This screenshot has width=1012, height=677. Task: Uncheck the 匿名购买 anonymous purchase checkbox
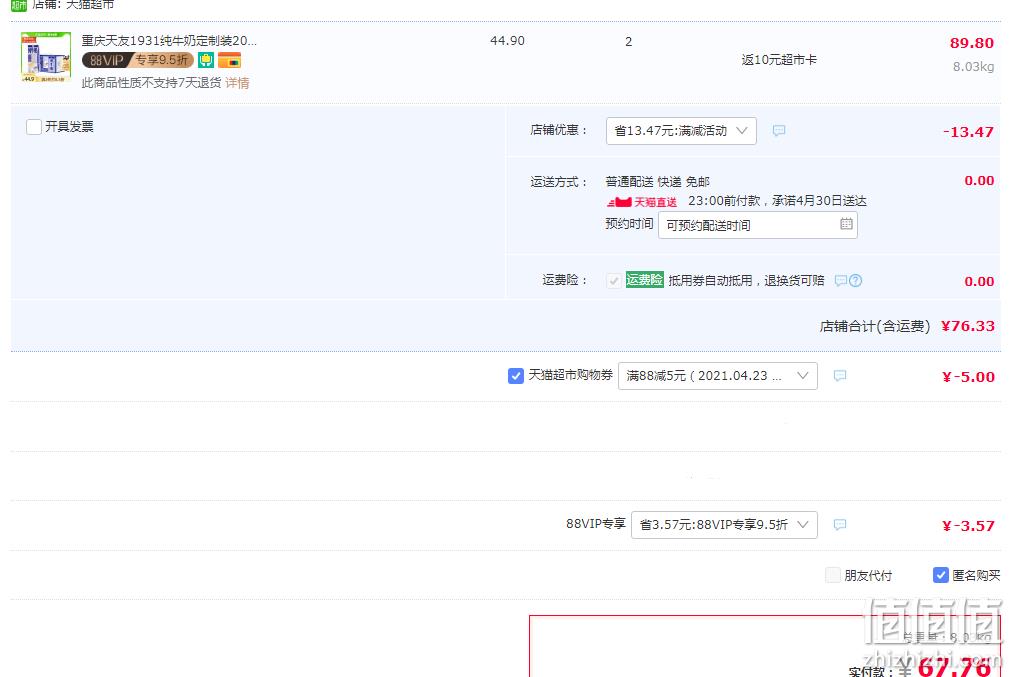click(941, 575)
